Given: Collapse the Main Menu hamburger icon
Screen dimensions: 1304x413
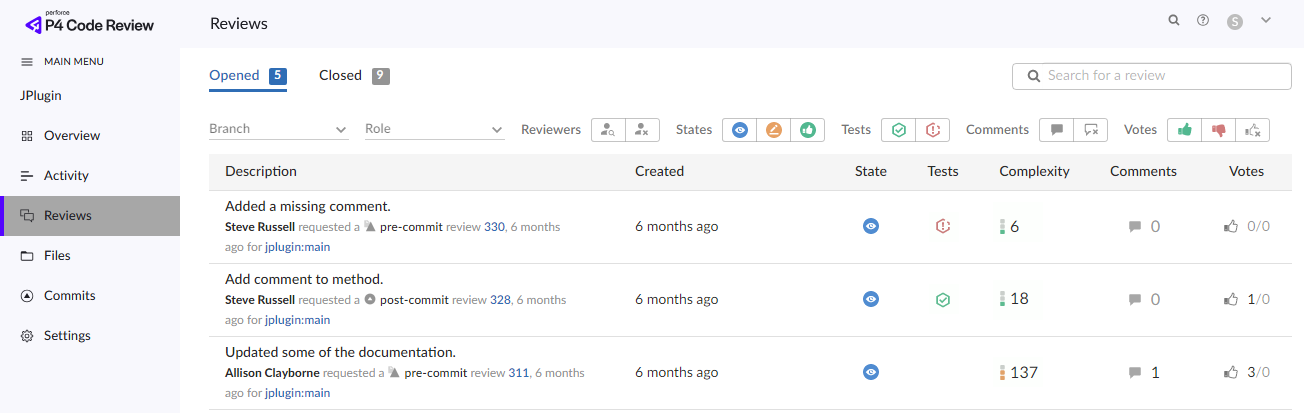Looking at the screenshot, I should click(27, 62).
